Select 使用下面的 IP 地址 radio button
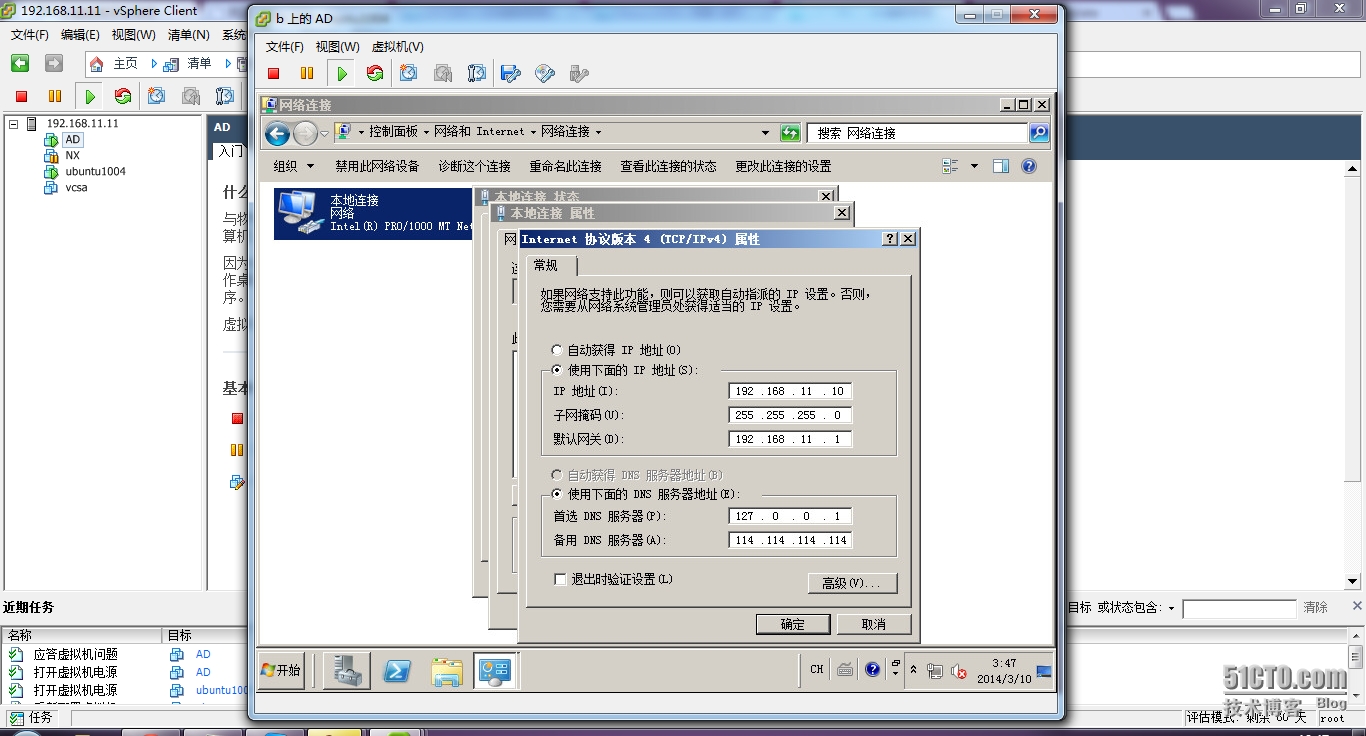Image resolution: width=1366 pixels, height=736 pixels. coord(557,370)
